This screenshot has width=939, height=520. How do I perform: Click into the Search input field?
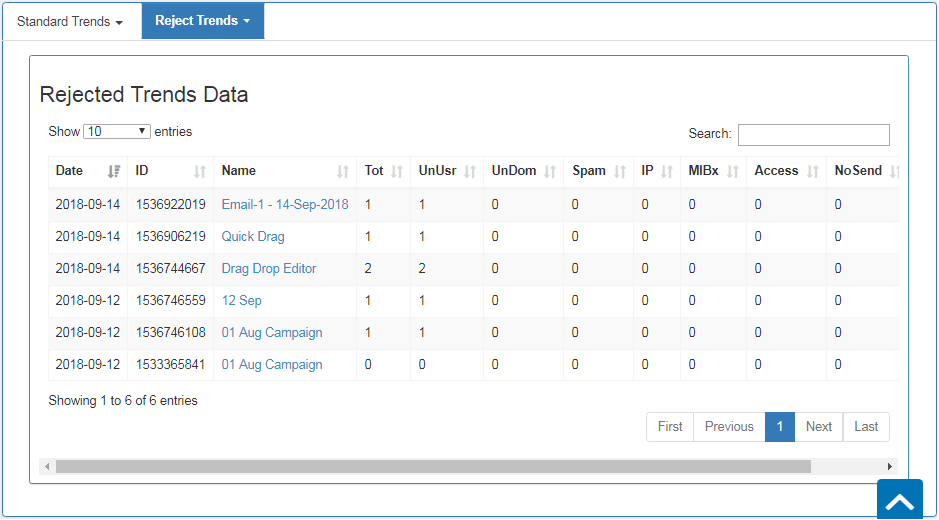click(813, 135)
